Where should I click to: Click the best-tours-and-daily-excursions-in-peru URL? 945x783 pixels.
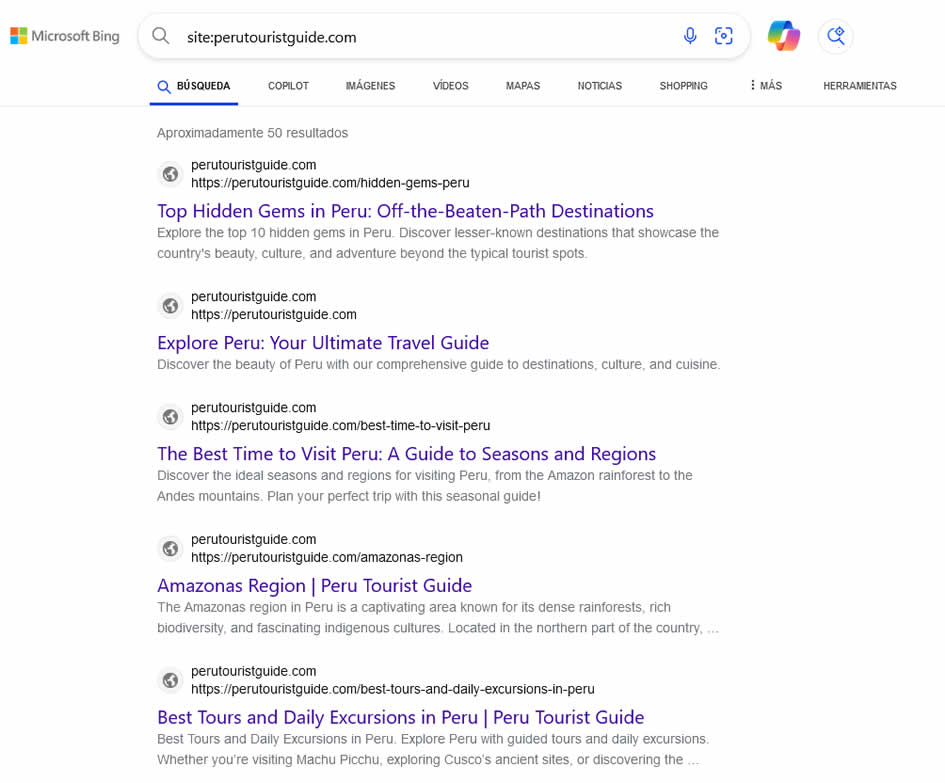click(393, 689)
